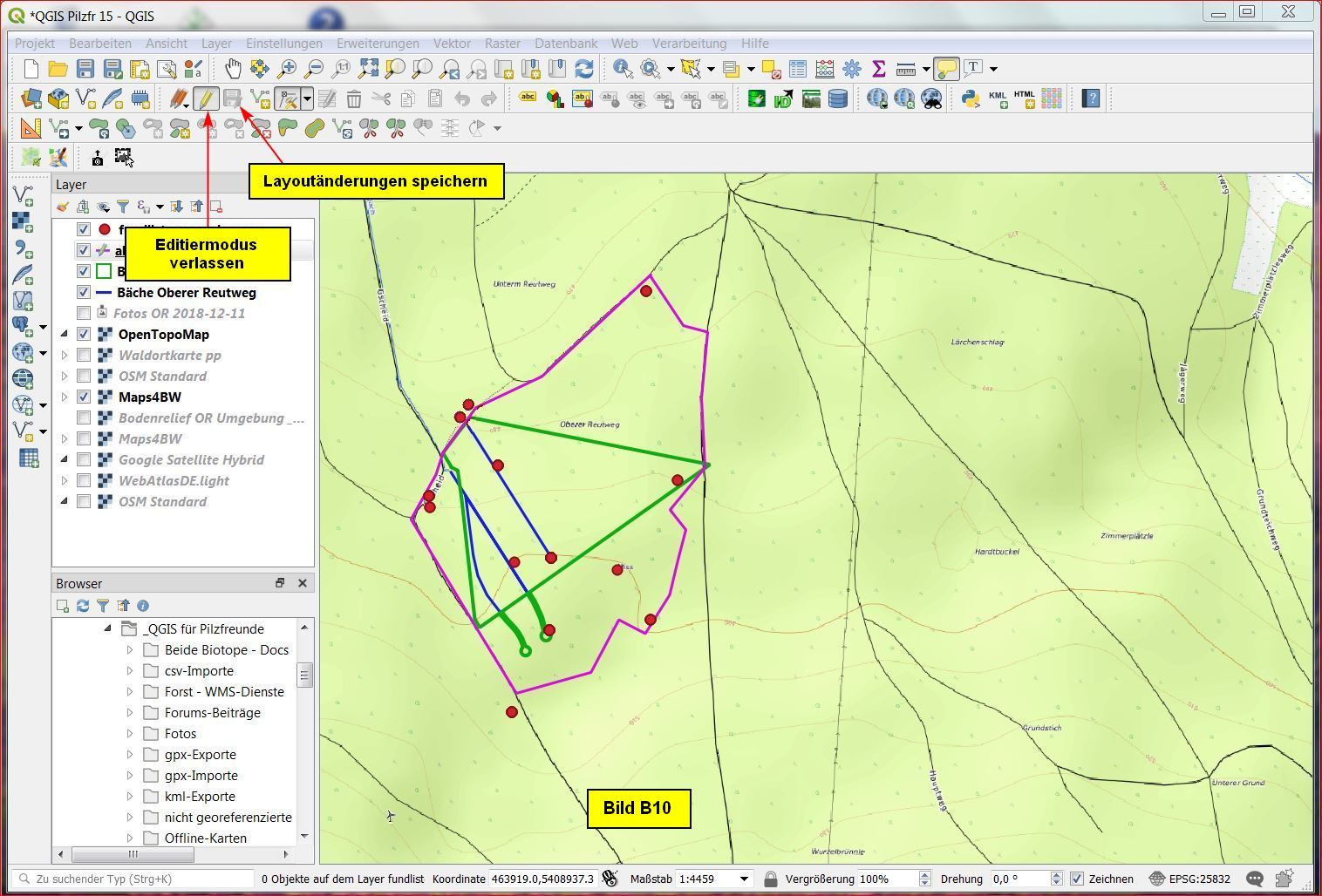Click the Refresh map icon
This screenshot has height=896, width=1322.
click(x=584, y=69)
